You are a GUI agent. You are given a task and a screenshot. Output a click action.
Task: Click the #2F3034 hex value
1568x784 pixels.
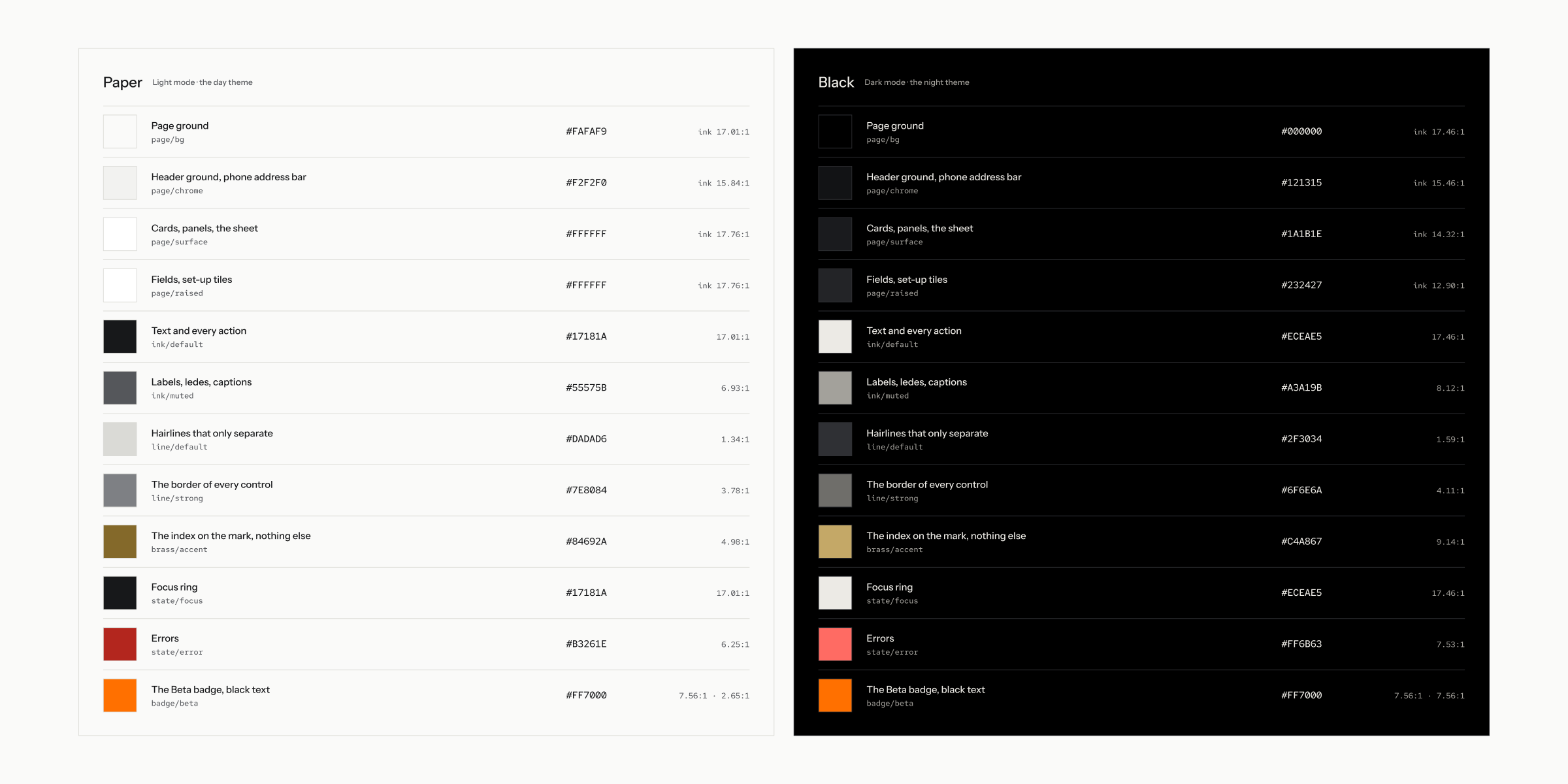(1301, 439)
